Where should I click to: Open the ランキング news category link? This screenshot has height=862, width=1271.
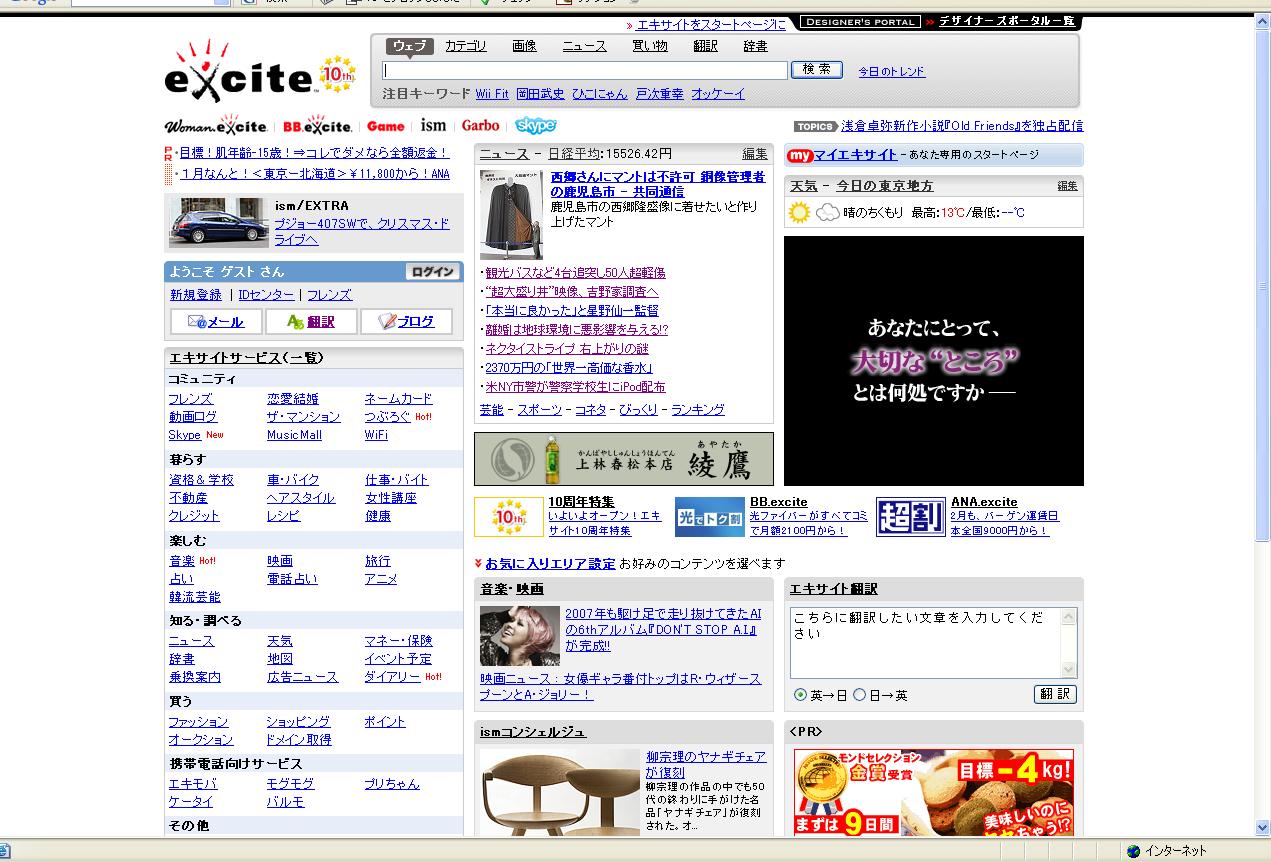tap(698, 410)
